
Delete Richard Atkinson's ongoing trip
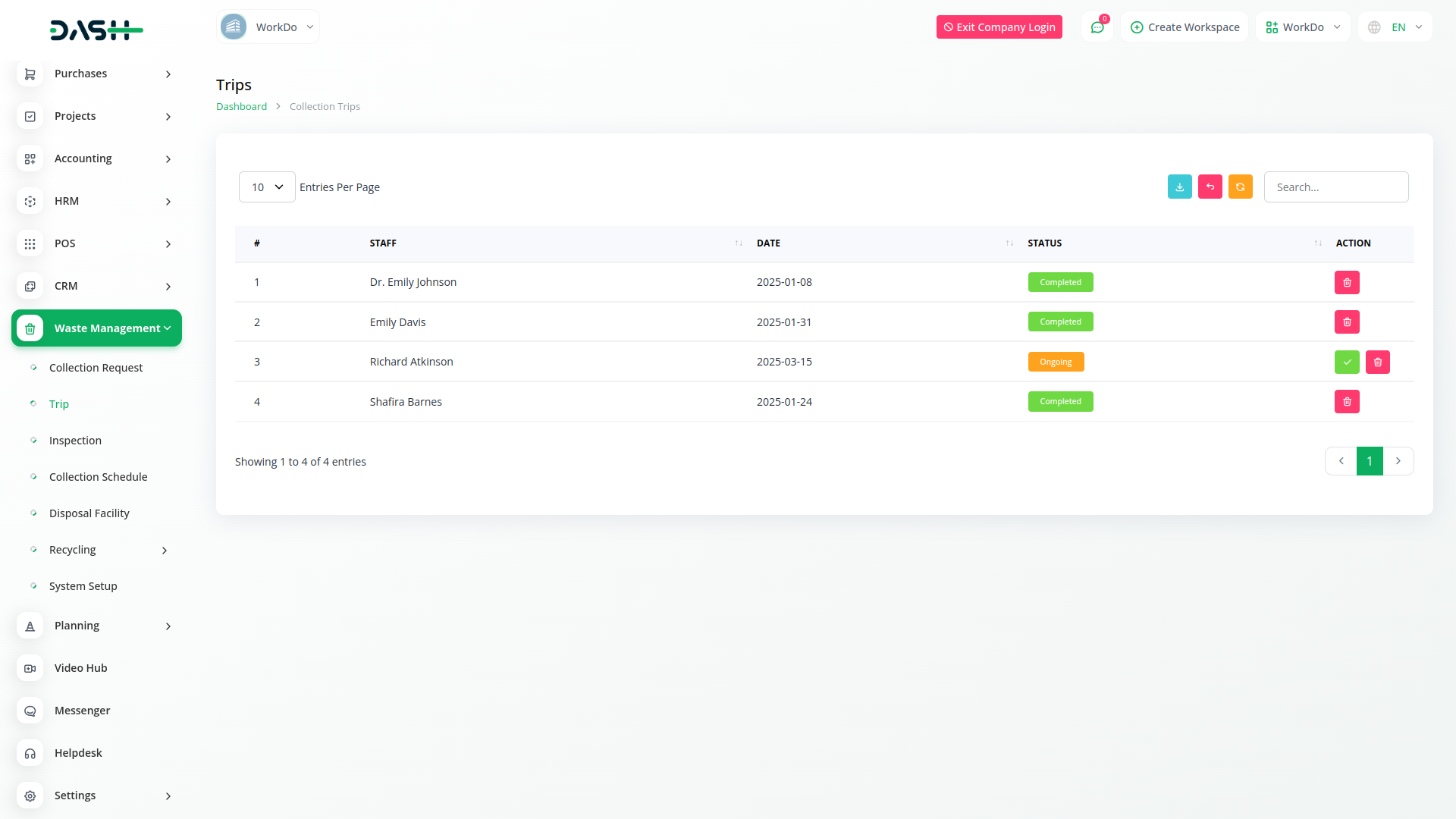tap(1377, 362)
